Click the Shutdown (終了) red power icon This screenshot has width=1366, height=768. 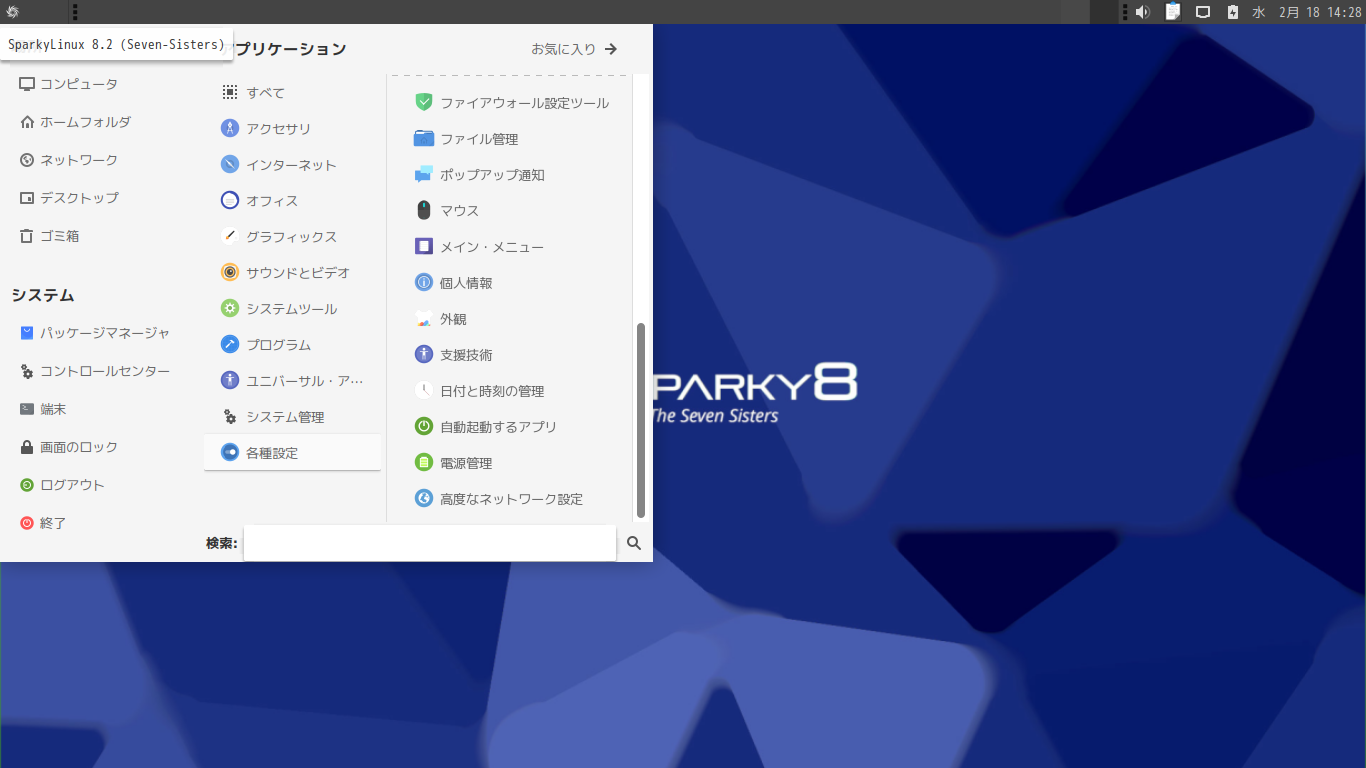pyautogui.click(x=27, y=523)
